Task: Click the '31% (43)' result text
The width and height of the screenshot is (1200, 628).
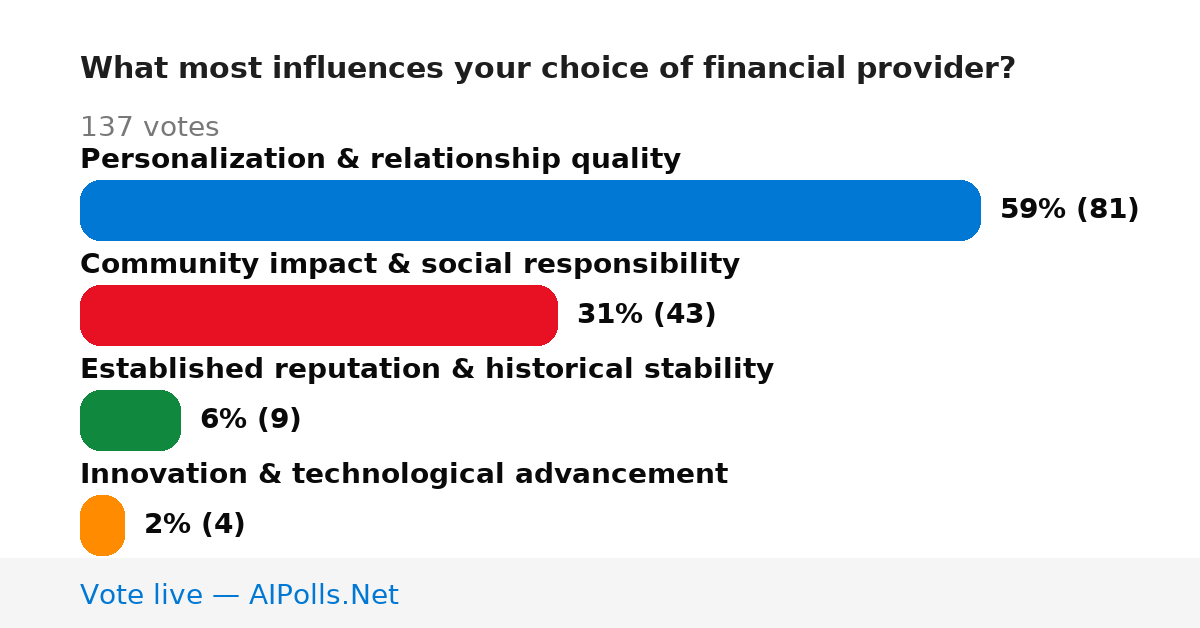Action: 647,314
